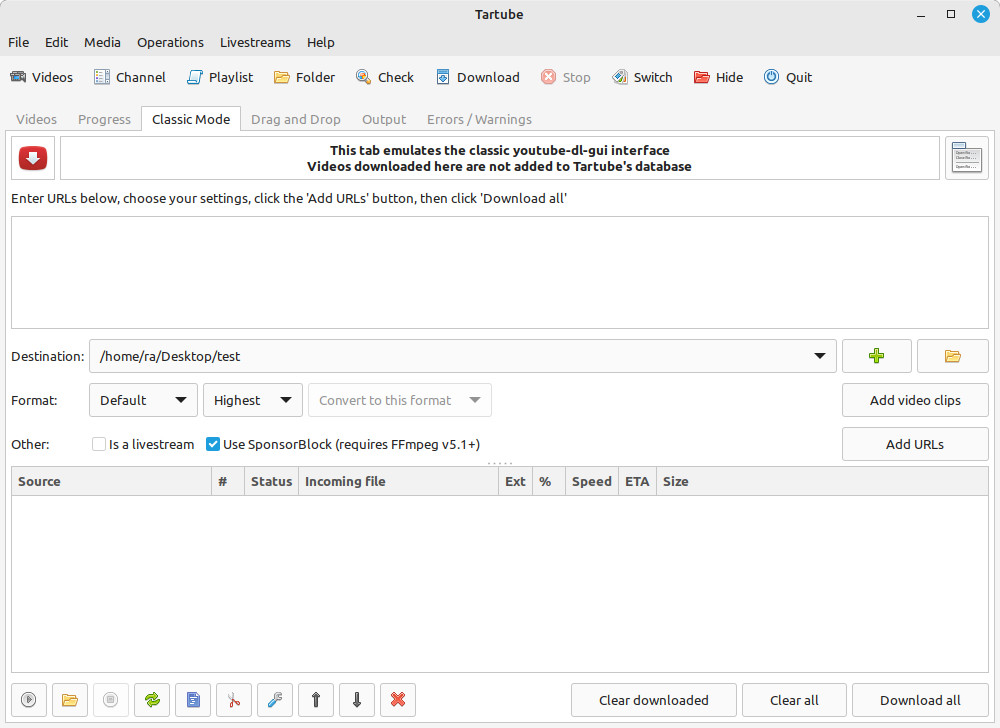Click the Status column header
Viewport: 1000px width, 728px height.
point(272,481)
